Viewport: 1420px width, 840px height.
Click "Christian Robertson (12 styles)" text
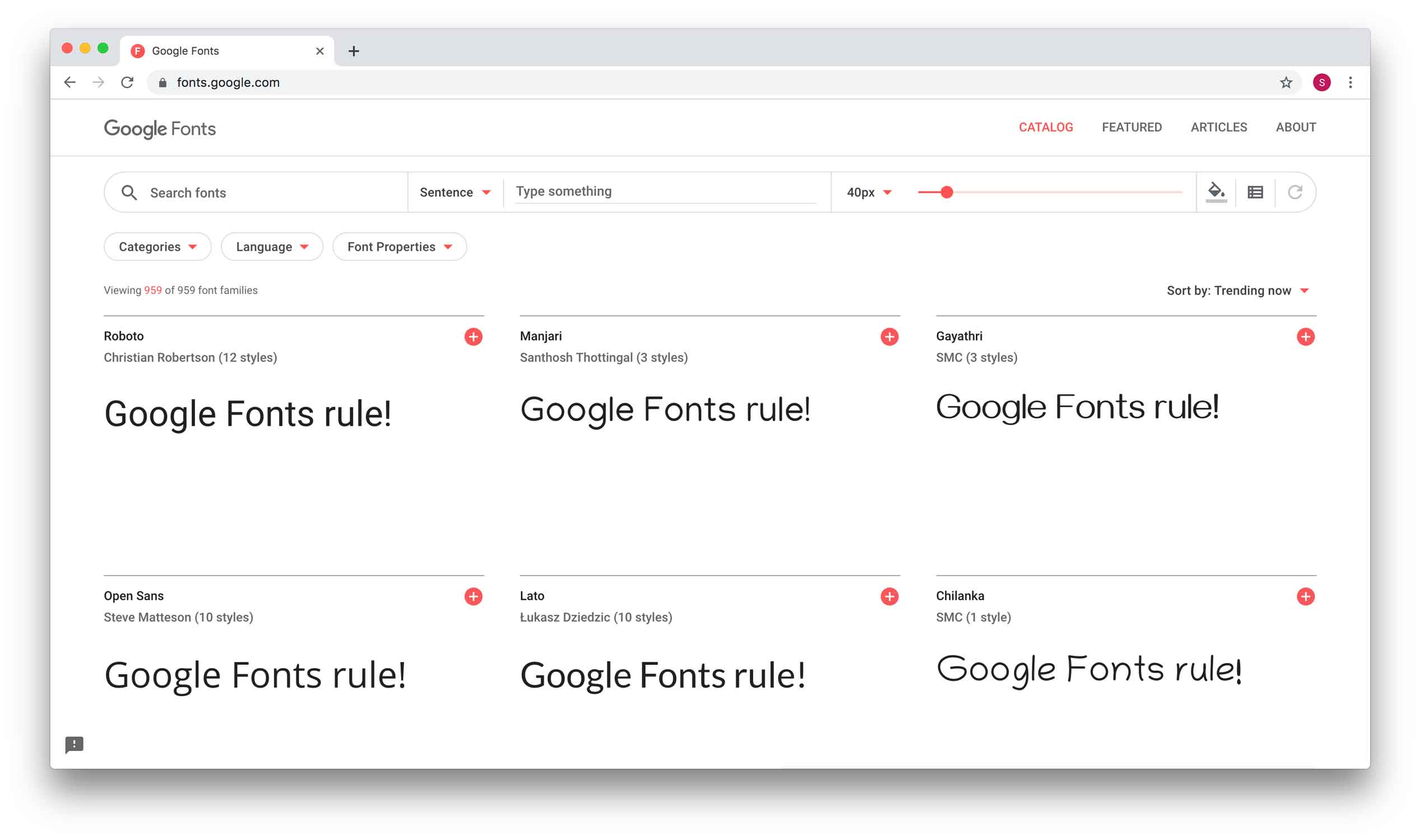tap(190, 358)
